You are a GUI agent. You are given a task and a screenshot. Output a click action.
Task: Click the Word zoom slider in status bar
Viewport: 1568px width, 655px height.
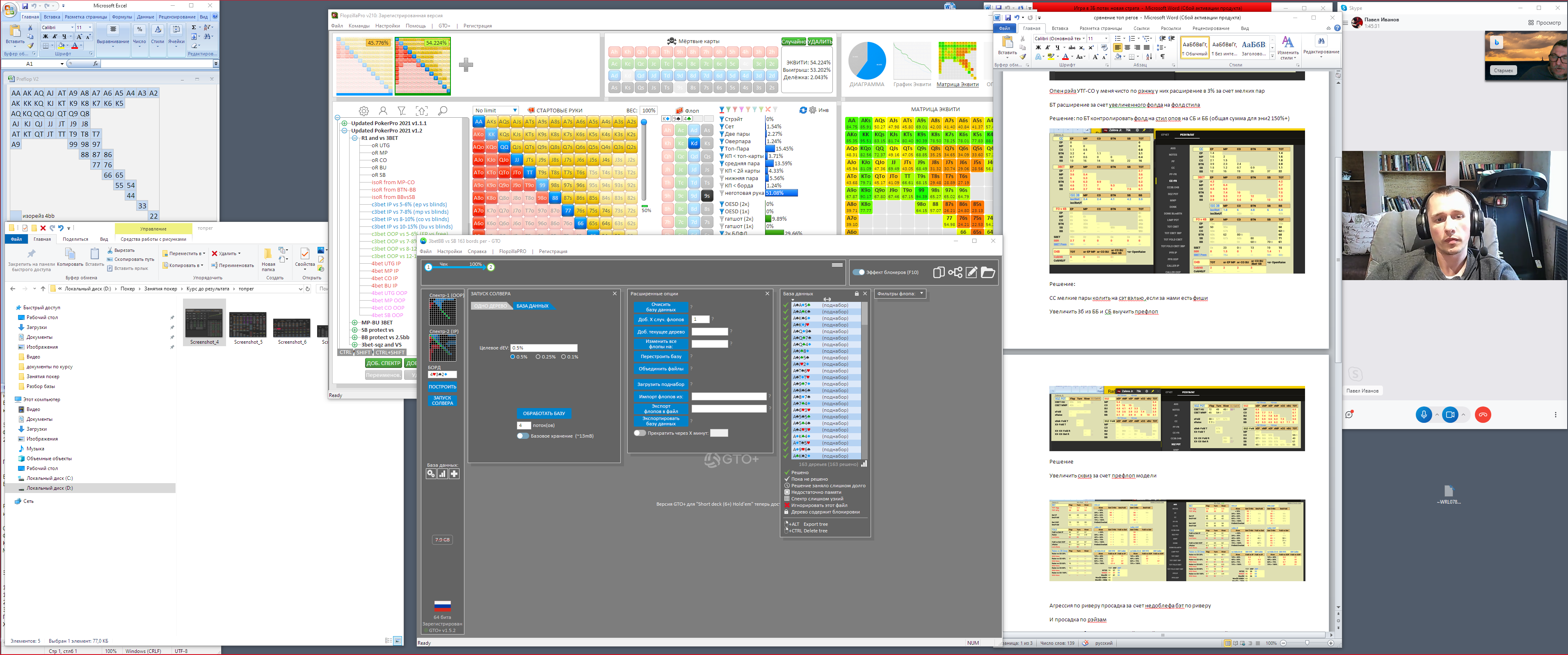pos(1307,643)
